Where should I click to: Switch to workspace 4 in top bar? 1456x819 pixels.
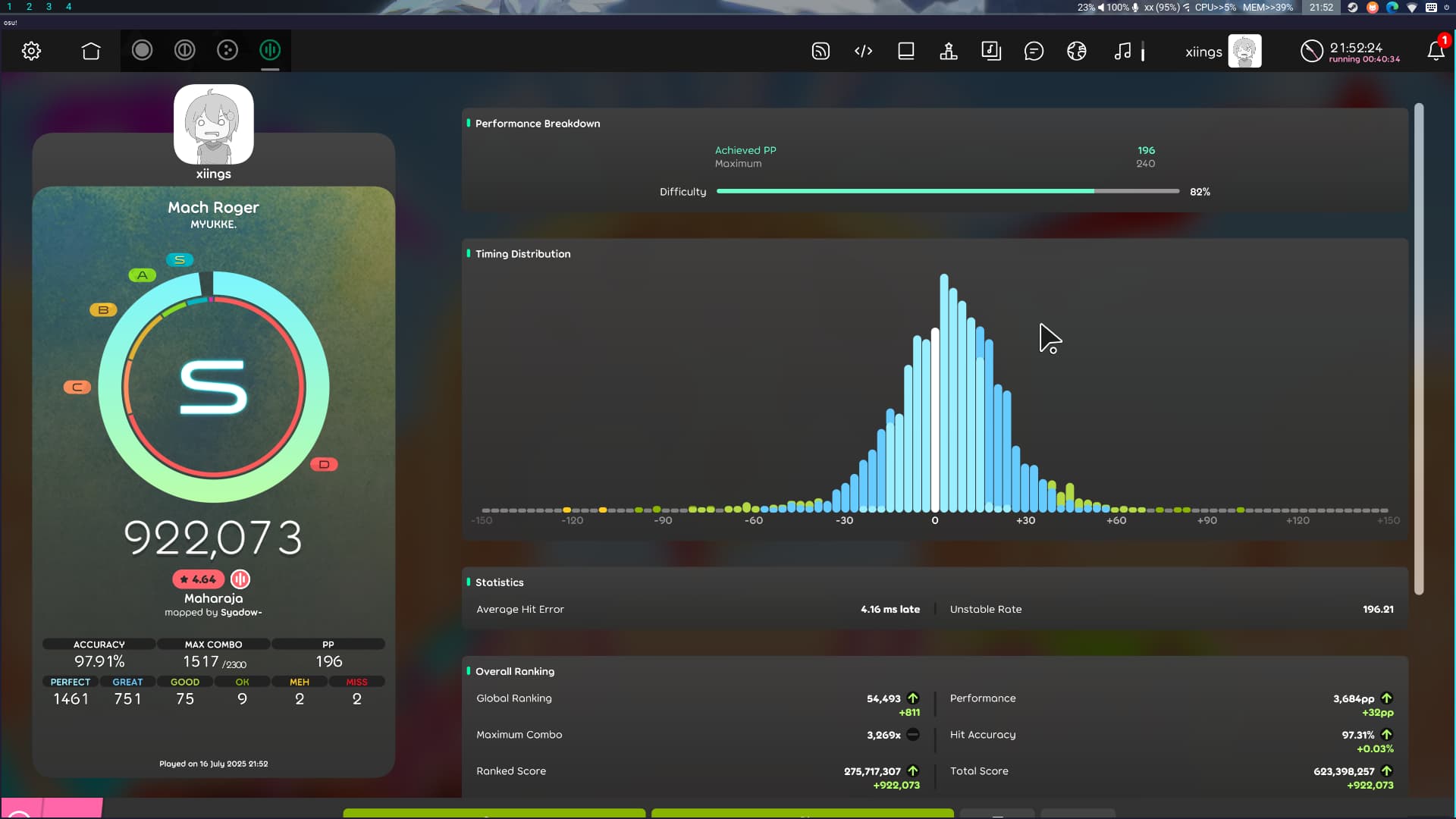tap(68, 7)
